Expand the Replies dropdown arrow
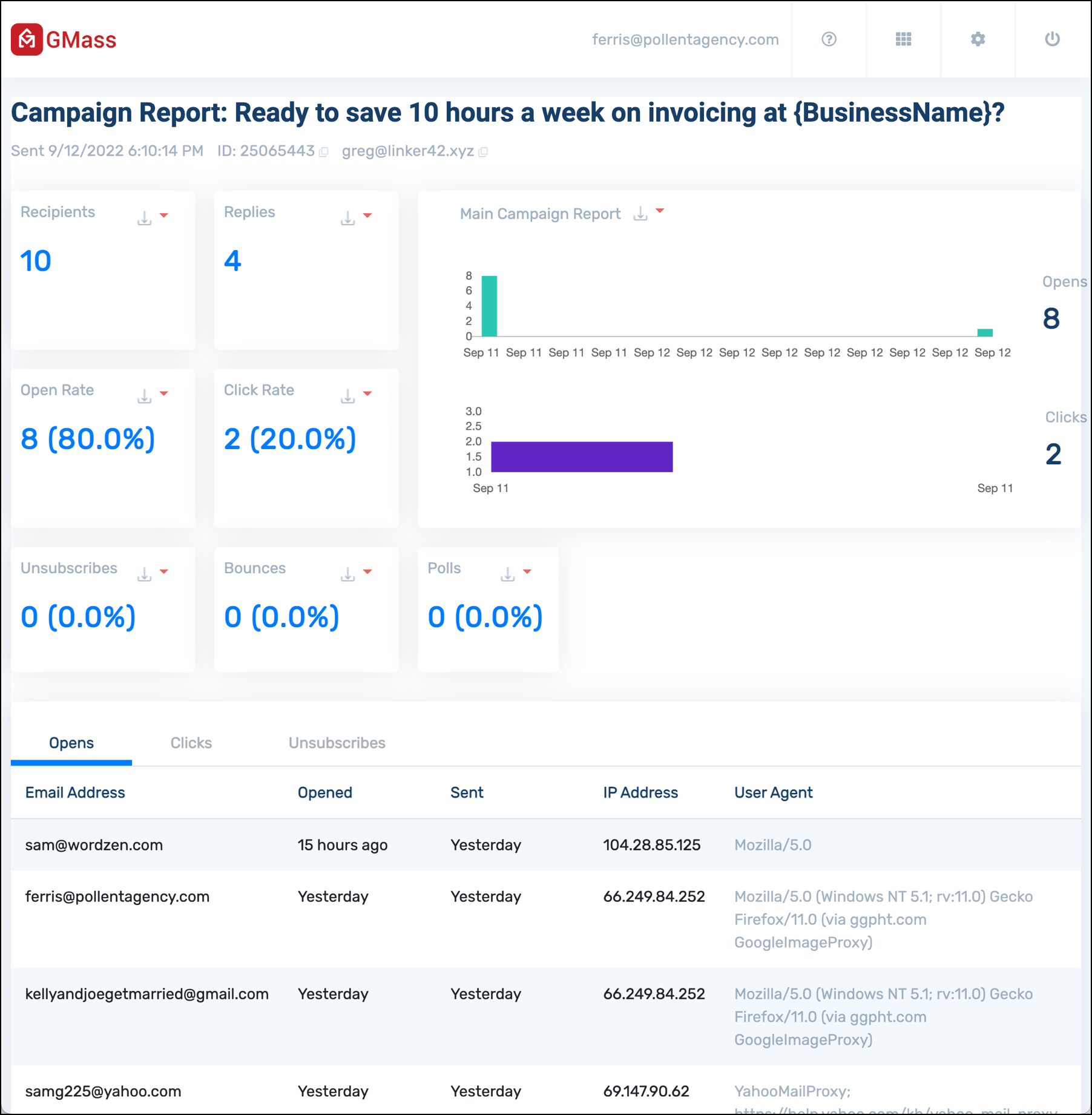 tap(367, 215)
